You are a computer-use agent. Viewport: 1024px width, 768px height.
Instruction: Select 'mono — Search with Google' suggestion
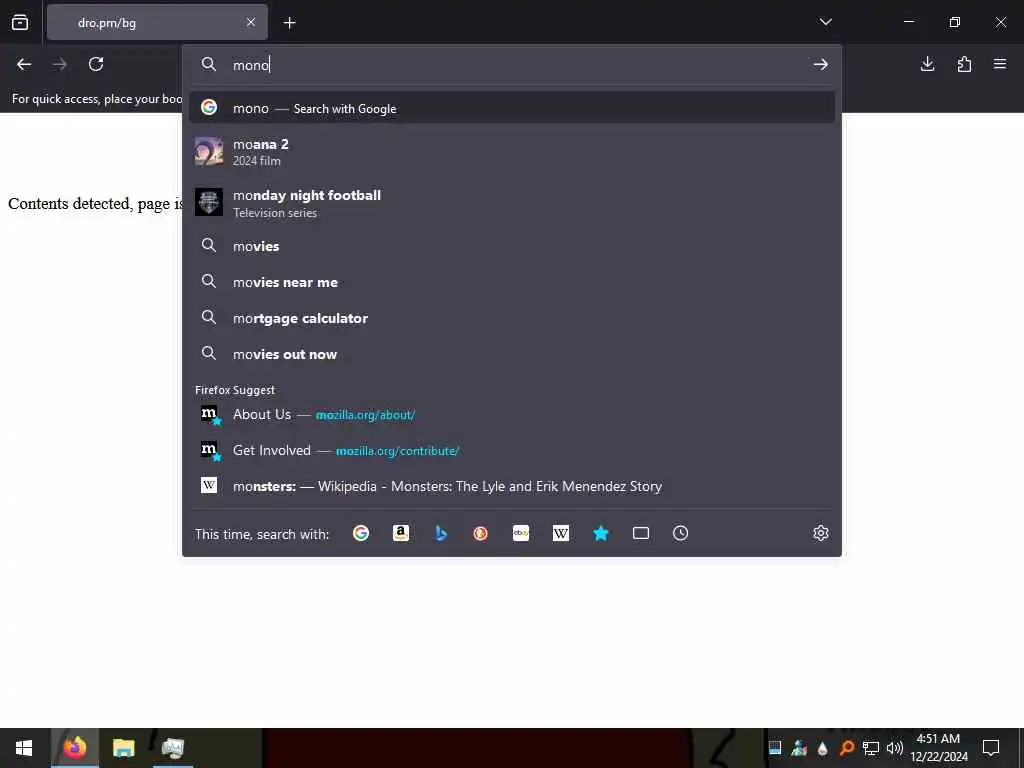511,108
